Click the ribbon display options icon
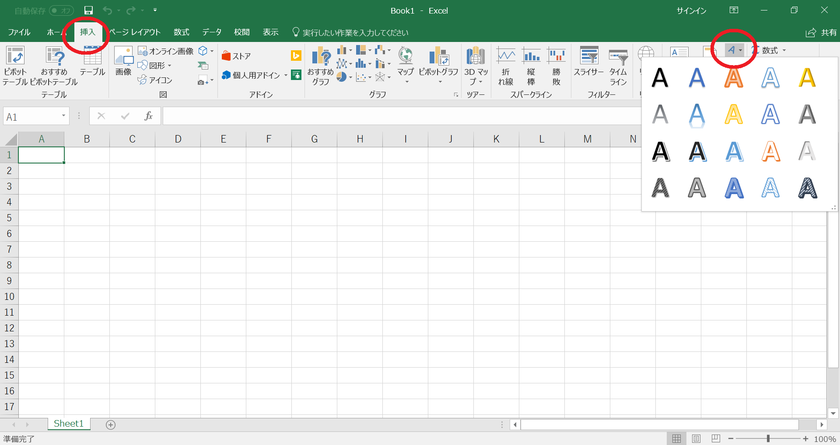The height and width of the screenshot is (445, 840). click(734, 10)
